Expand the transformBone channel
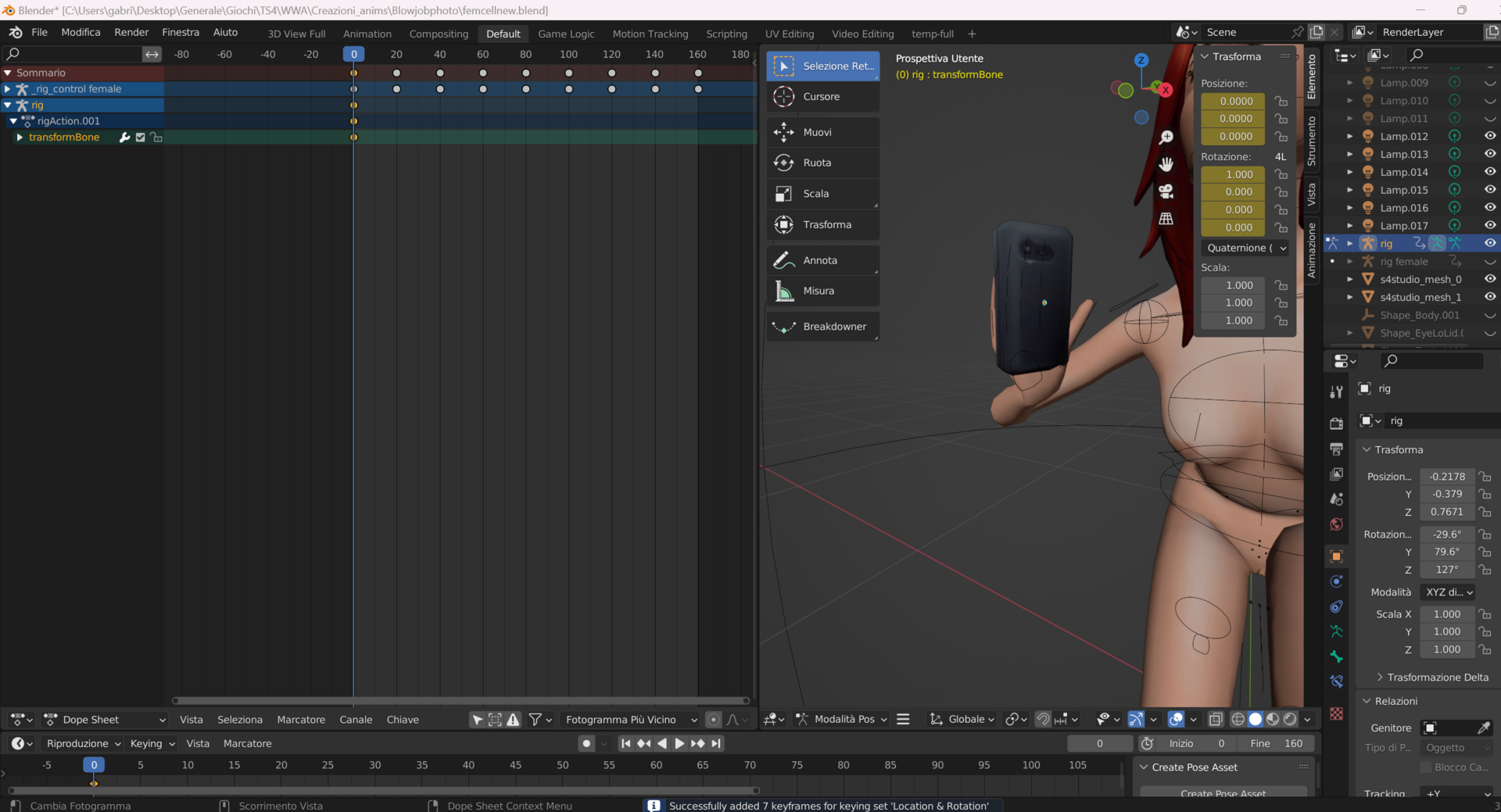Screen dimensions: 1501x812 click(20, 138)
